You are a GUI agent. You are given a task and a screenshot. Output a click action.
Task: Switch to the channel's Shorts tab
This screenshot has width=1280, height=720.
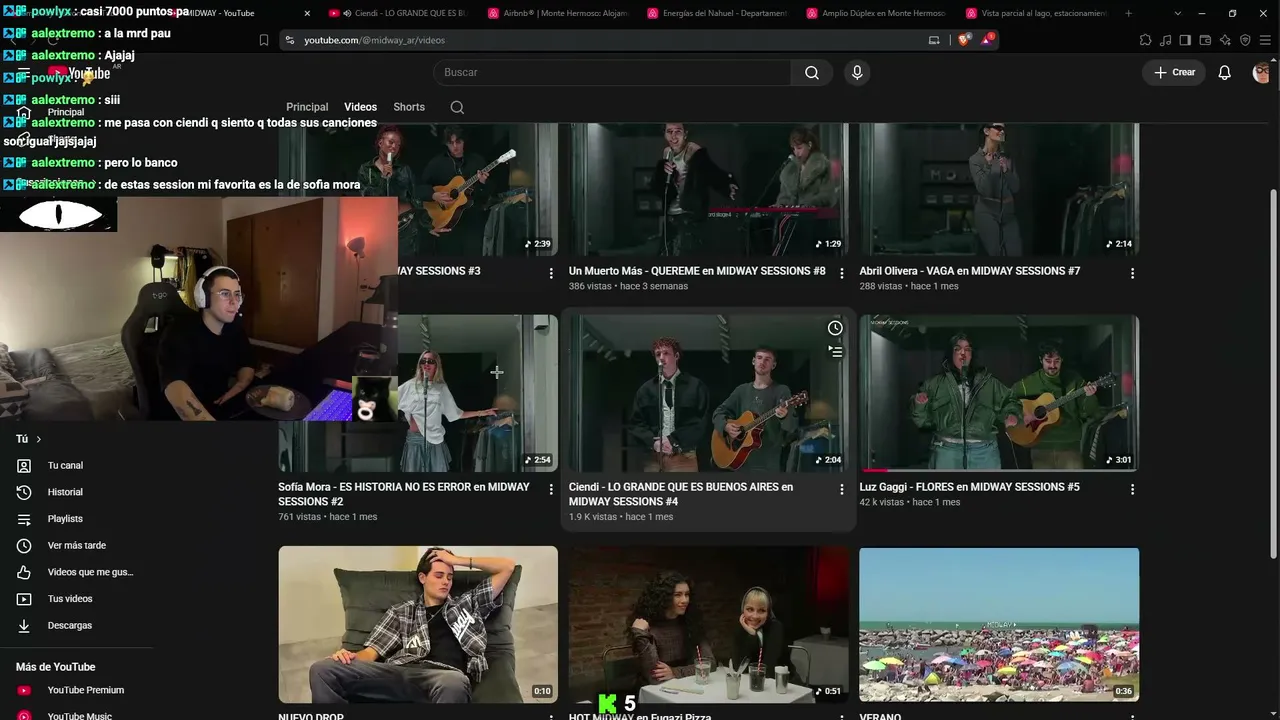pyautogui.click(x=409, y=107)
